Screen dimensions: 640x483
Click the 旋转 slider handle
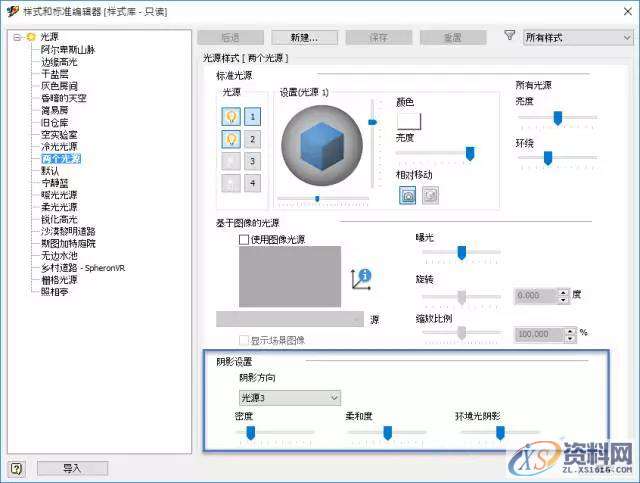462,297
